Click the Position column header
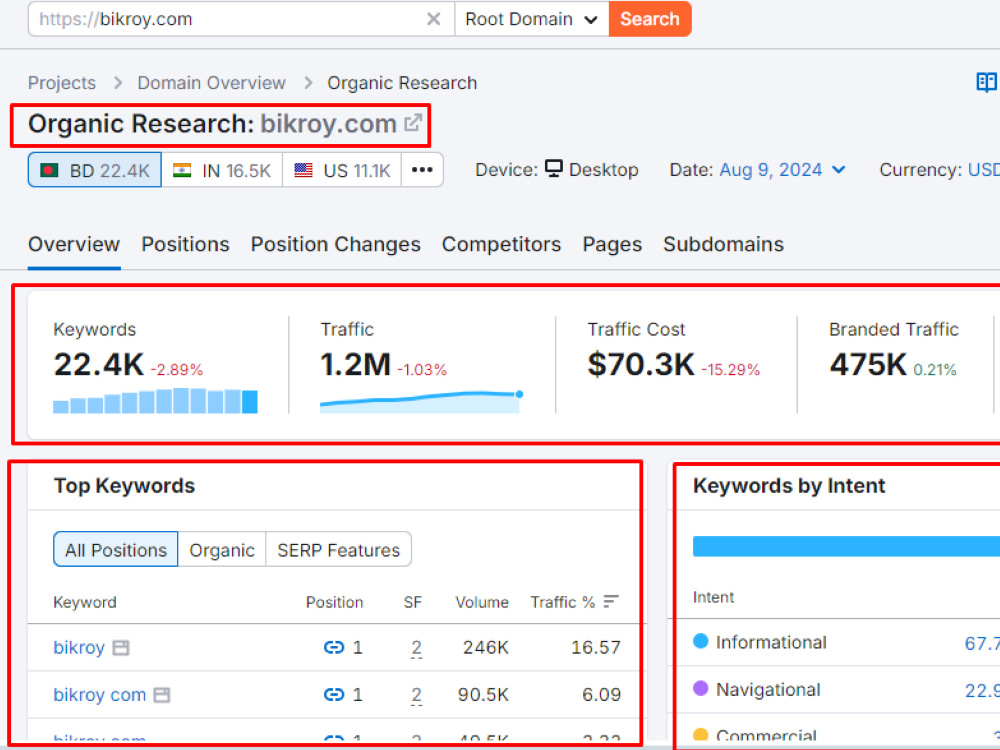The width and height of the screenshot is (1000, 750). [x=334, y=602]
